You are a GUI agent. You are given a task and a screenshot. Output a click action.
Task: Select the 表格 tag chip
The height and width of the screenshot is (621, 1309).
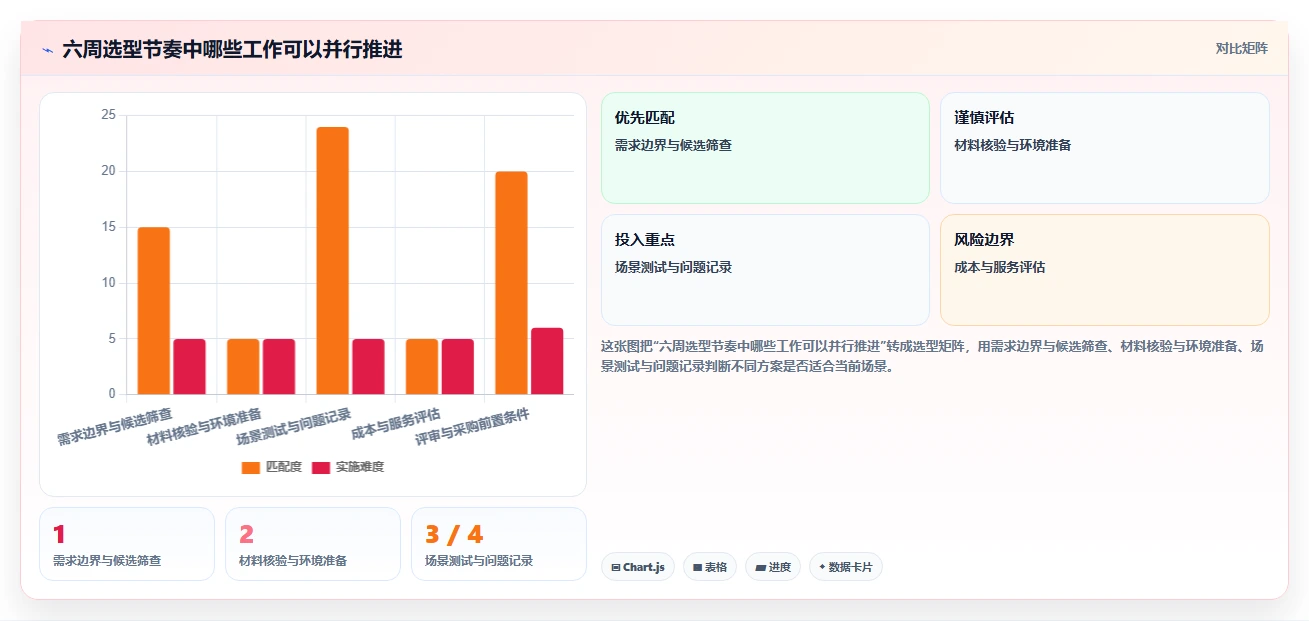pyautogui.click(x=710, y=567)
